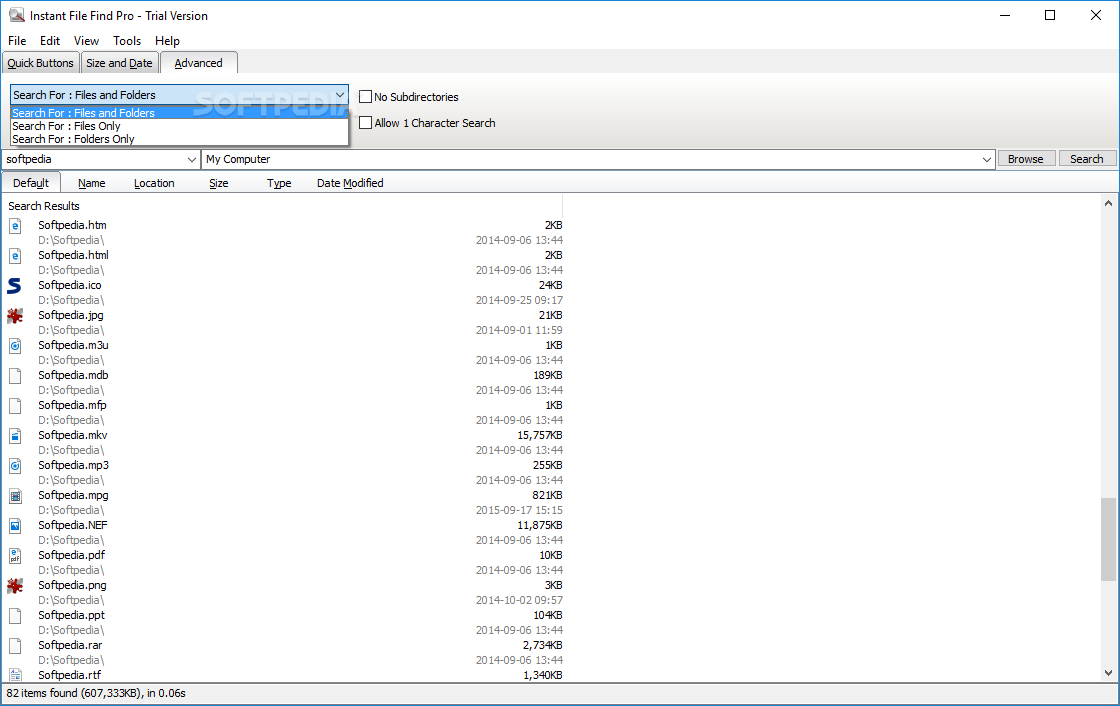Click the 2014-10-02 09:57 date entry

click(x=519, y=600)
